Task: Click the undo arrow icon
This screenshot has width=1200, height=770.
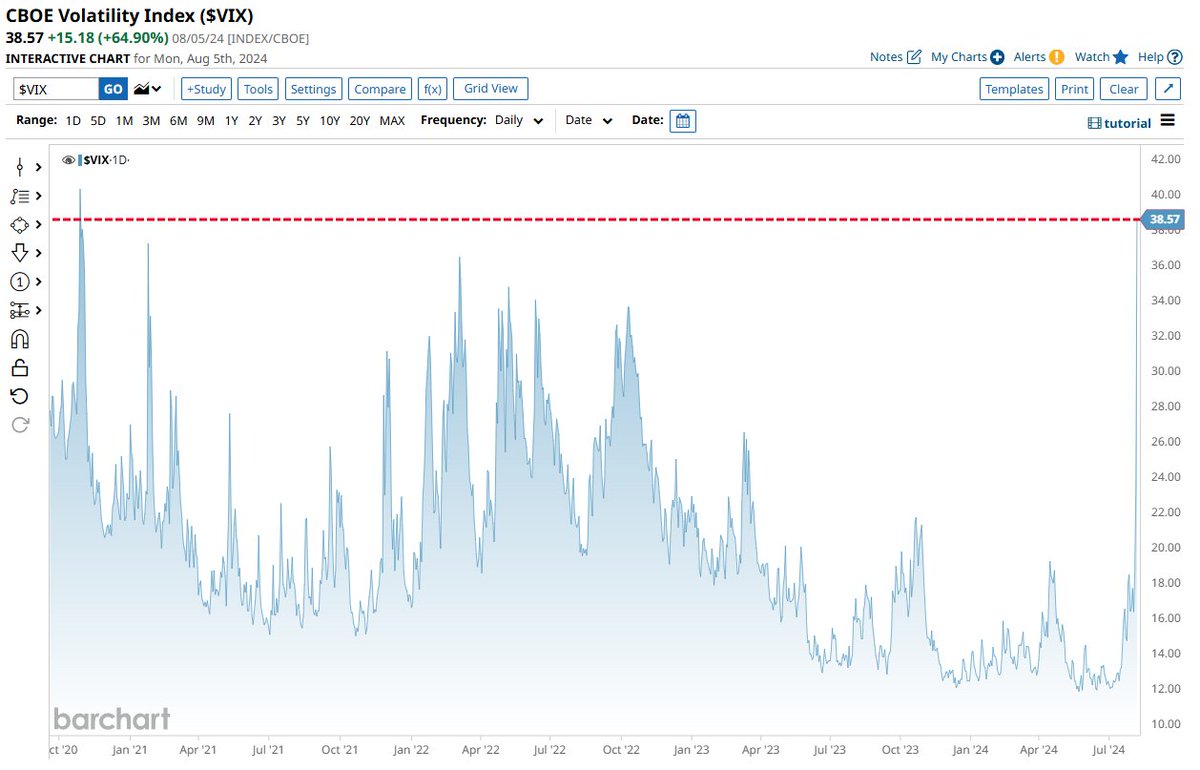Action: point(20,396)
